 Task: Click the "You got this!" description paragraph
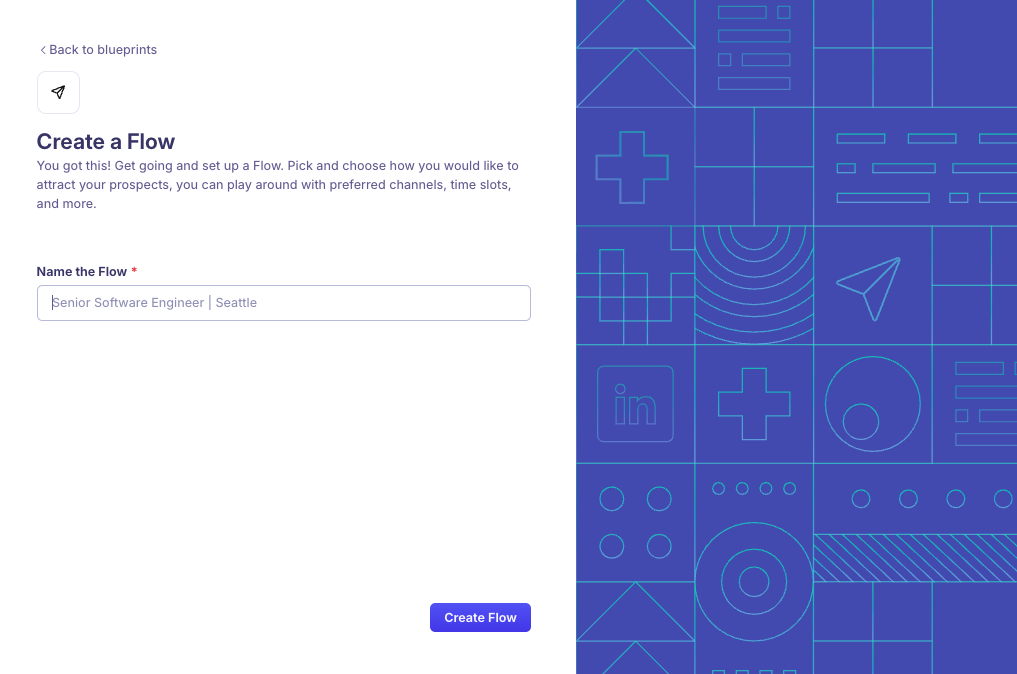click(278, 185)
